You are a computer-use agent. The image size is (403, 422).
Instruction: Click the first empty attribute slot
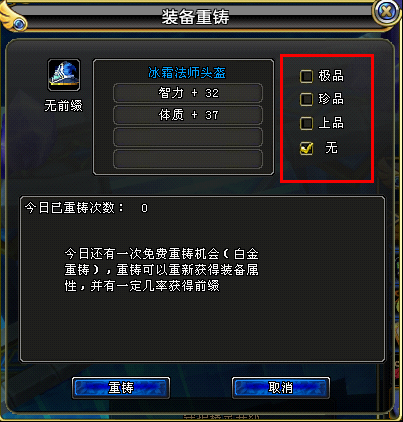point(188,137)
